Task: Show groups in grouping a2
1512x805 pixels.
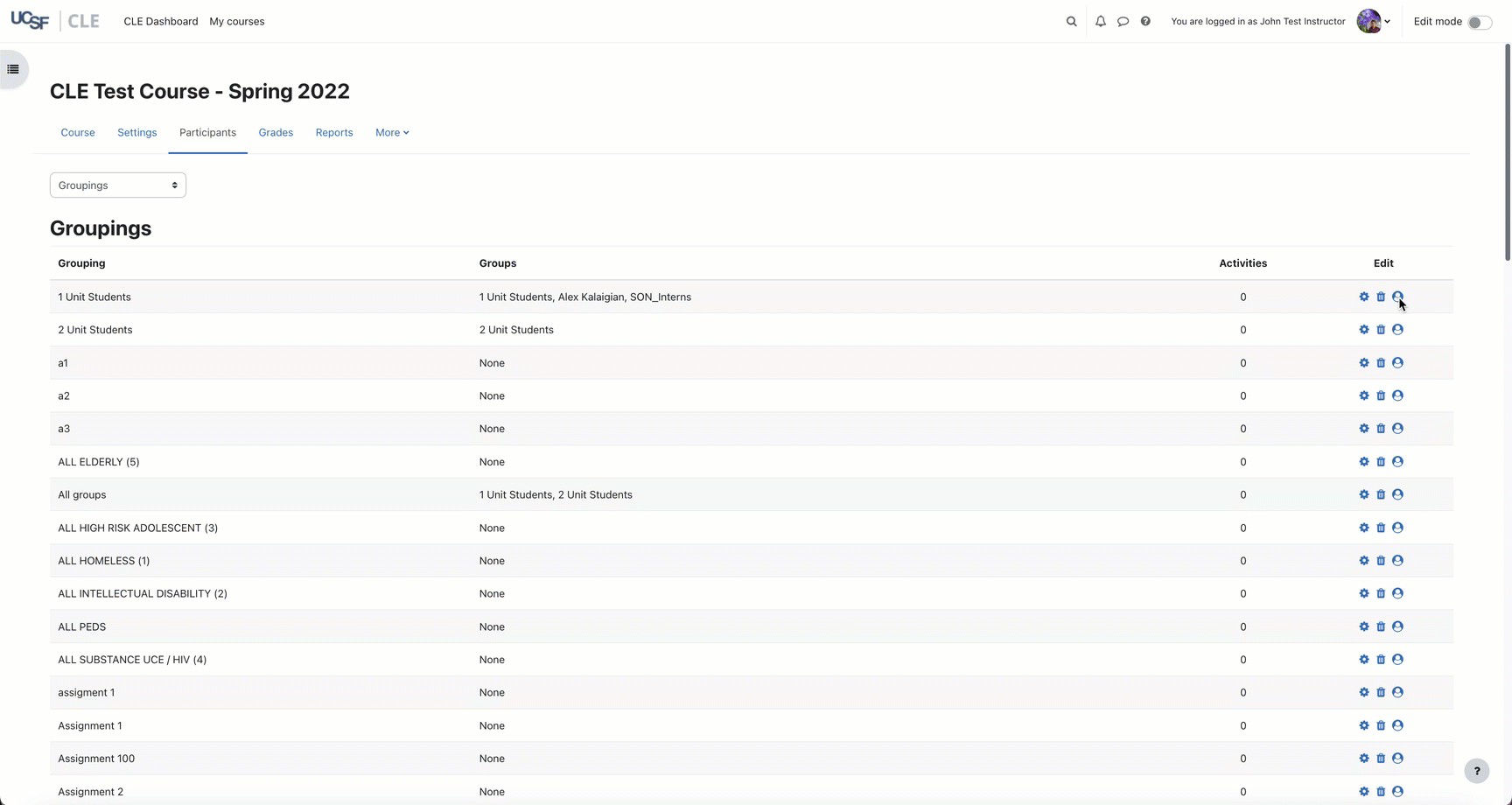Action: coord(1397,395)
